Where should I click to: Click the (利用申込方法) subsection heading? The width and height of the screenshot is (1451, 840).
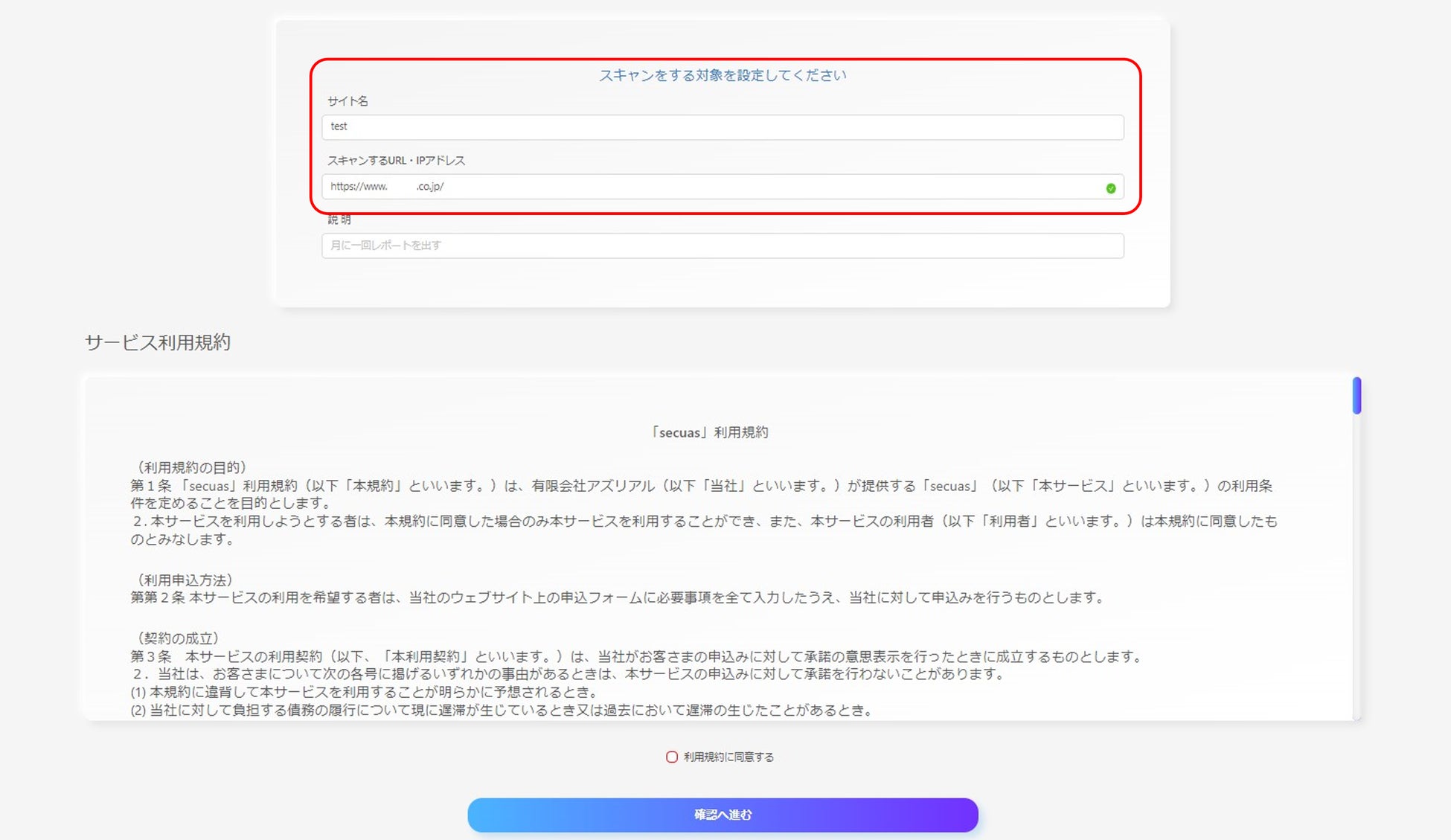pos(184,580)
